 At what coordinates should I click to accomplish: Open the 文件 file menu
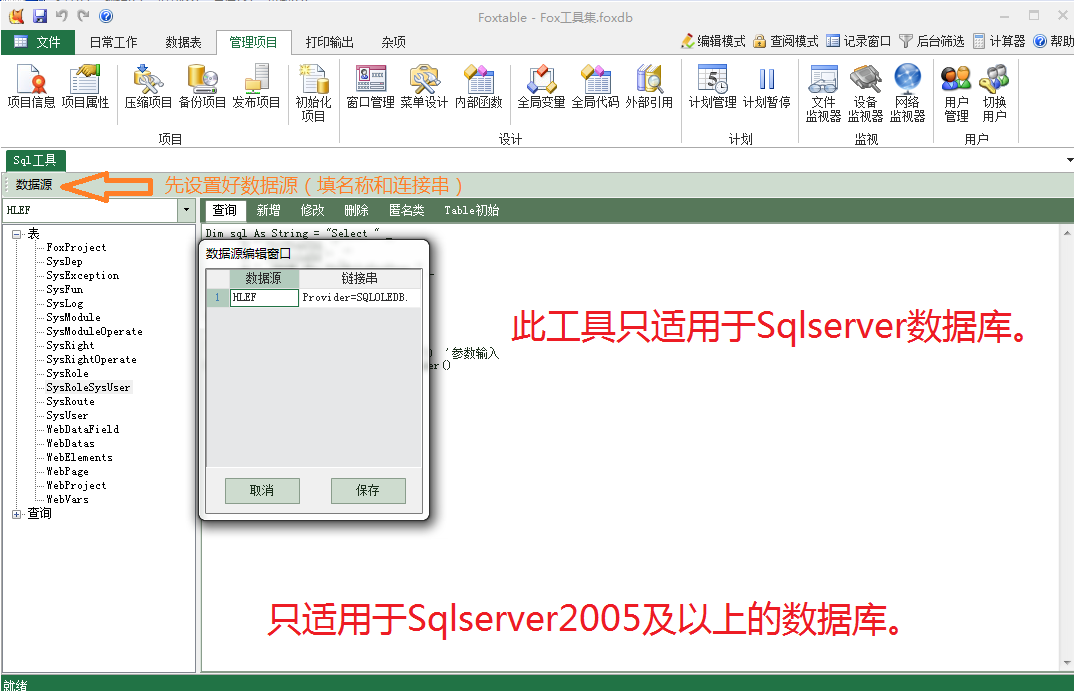(38, 42)
